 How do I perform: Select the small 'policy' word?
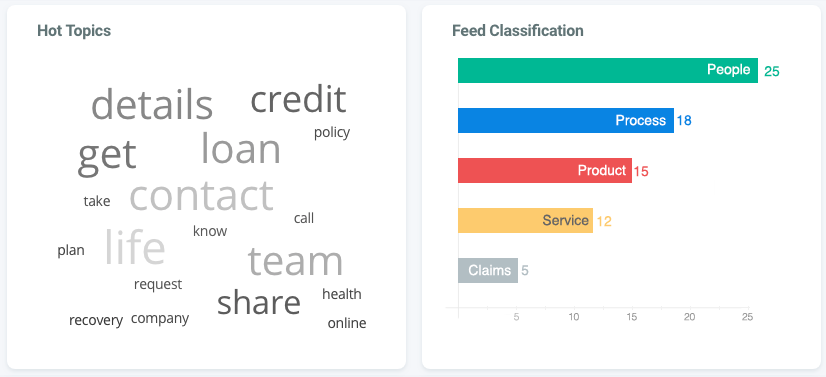(x=332, y=133)
